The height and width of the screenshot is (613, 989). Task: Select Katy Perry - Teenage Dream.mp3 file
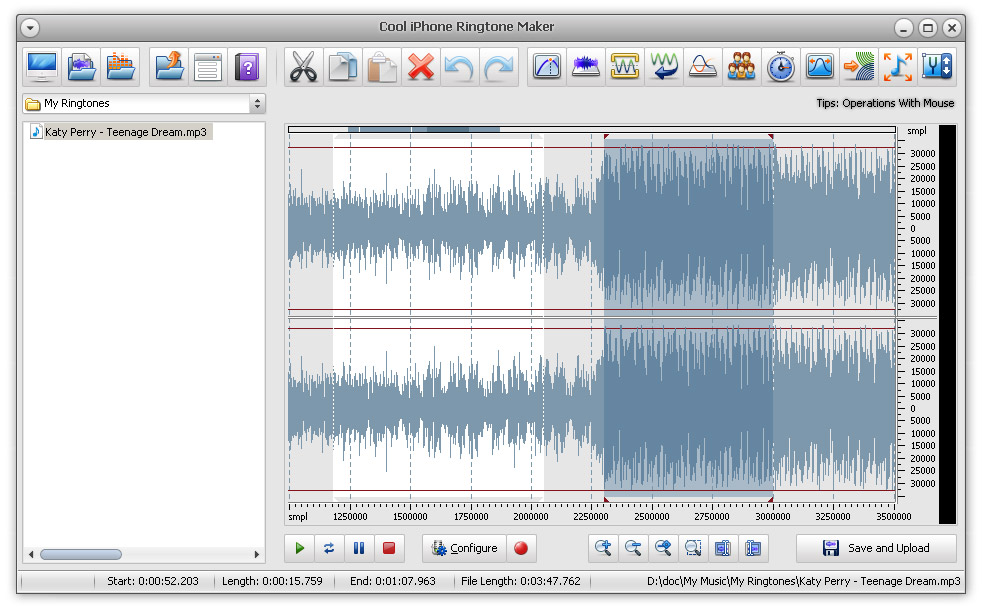126,132
